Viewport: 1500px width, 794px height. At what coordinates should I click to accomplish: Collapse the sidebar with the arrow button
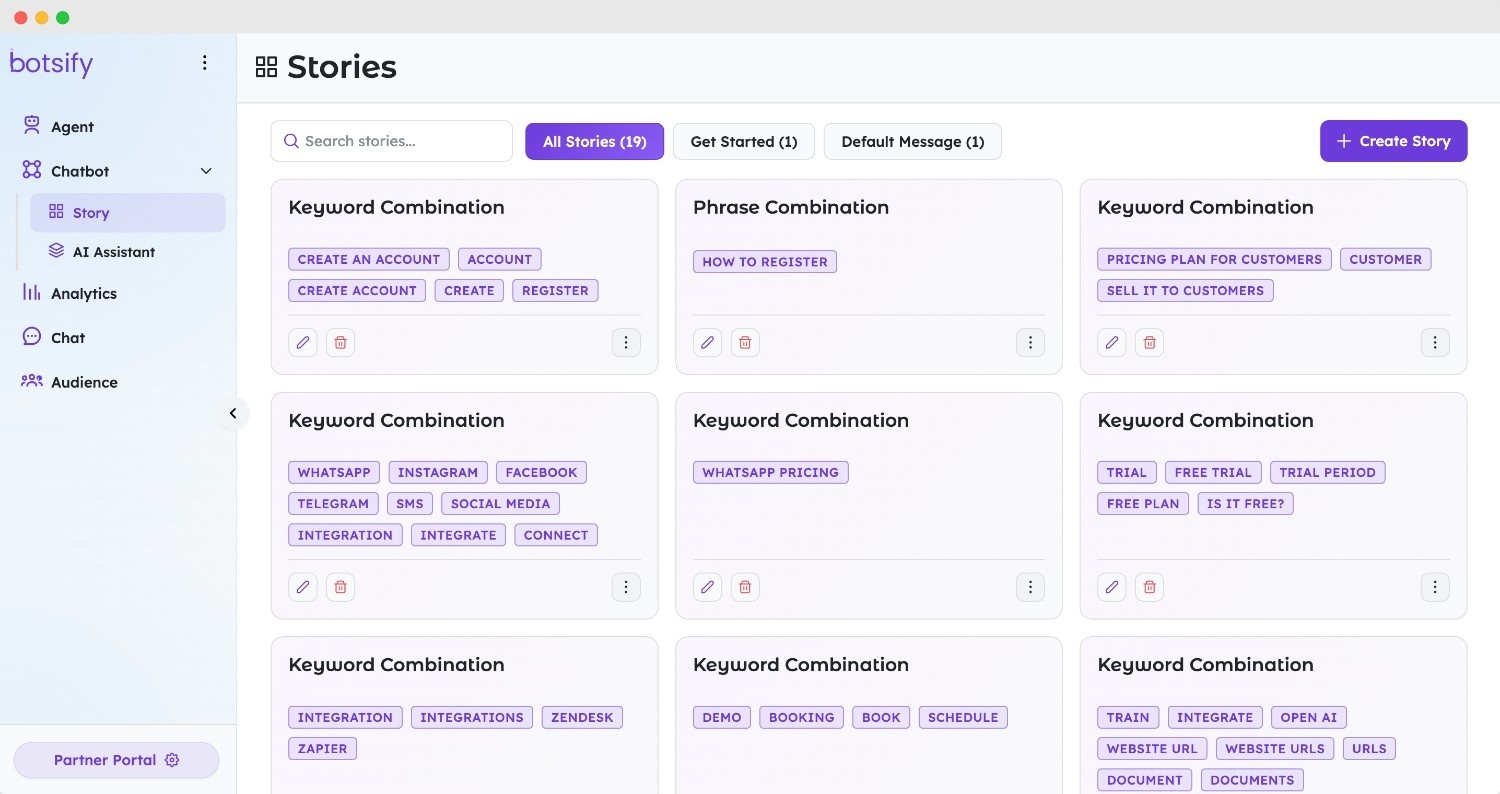point(233,413)
